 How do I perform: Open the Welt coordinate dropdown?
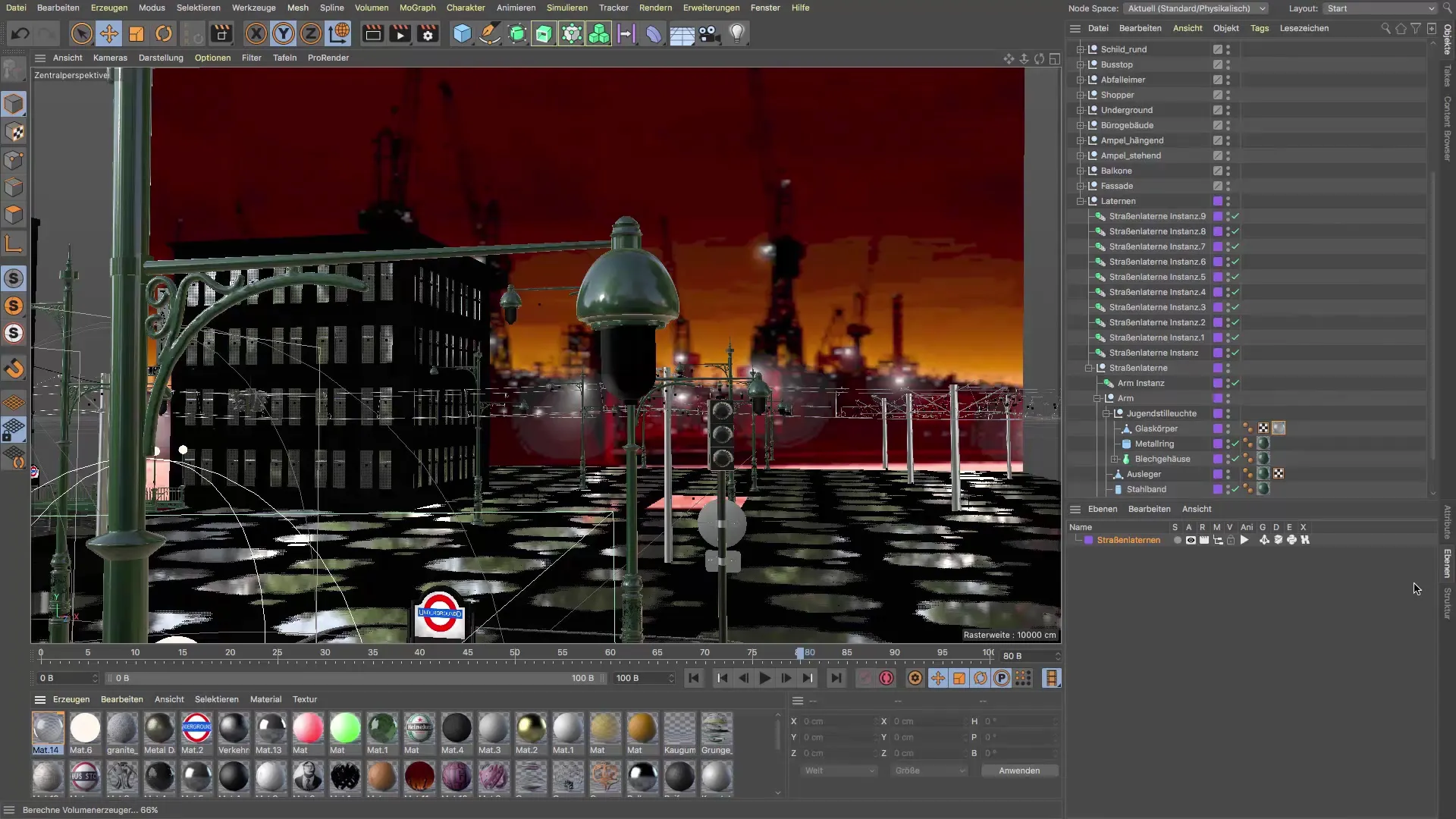(x=839, y=770)
